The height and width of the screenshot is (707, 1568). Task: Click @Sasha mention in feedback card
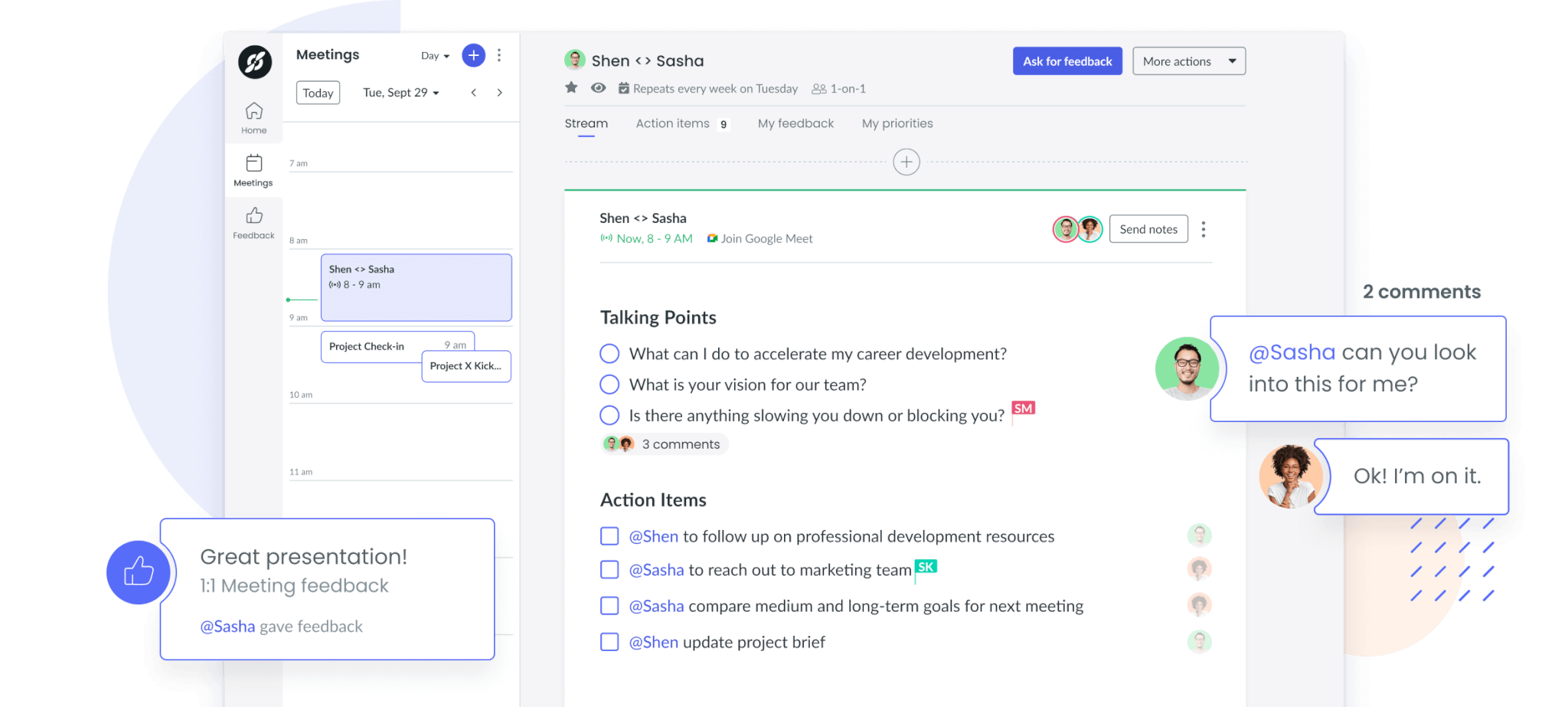tap(227, 627)
